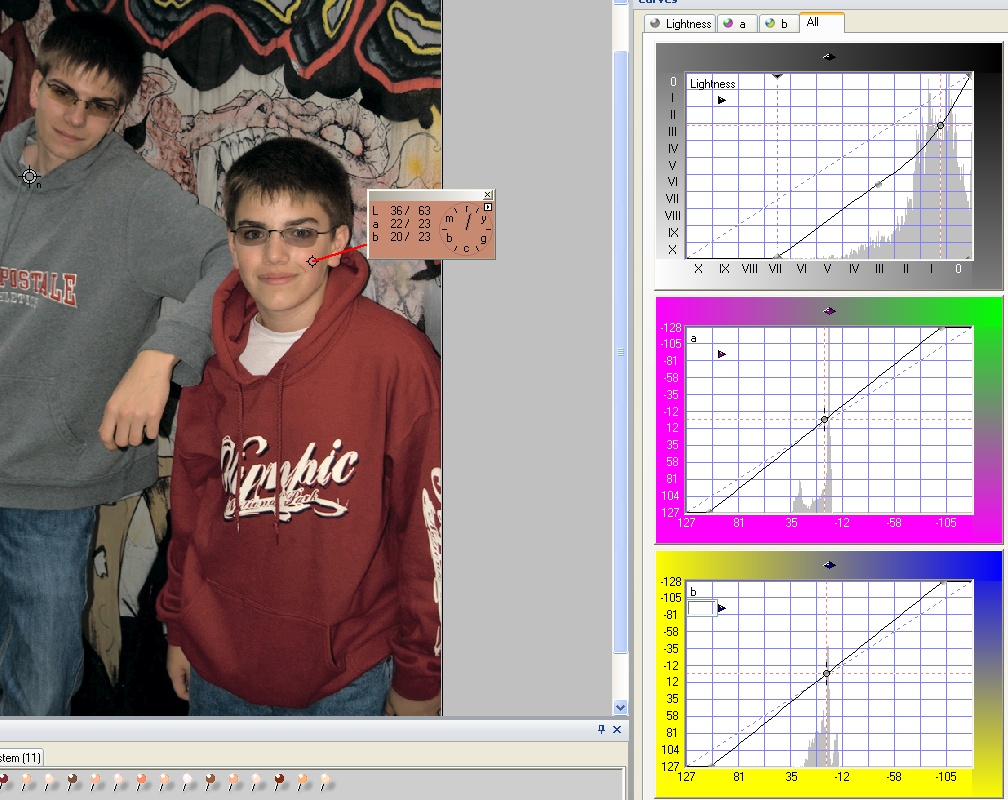Switch to the Lightness curve tab
Viewport: 1008px width, 800px height.
680,24
